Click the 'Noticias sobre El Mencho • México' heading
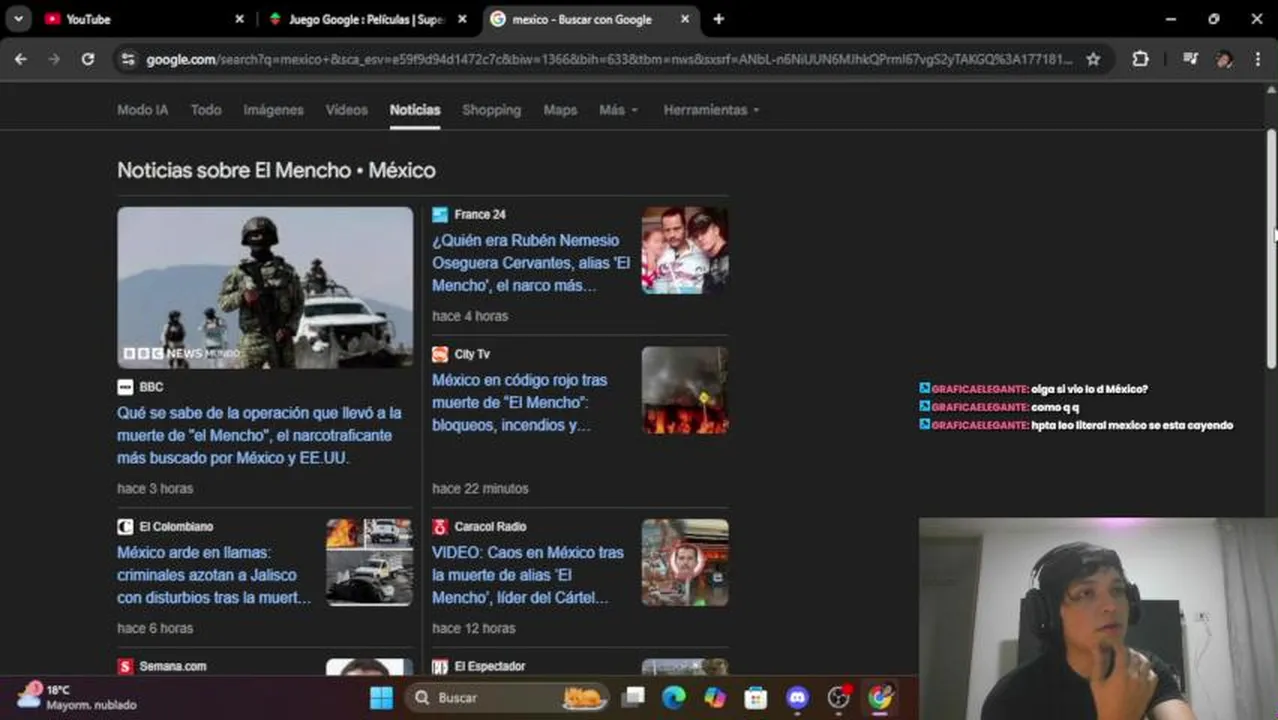Screen dimensions: 1278x720 click(x=276, y=170)
